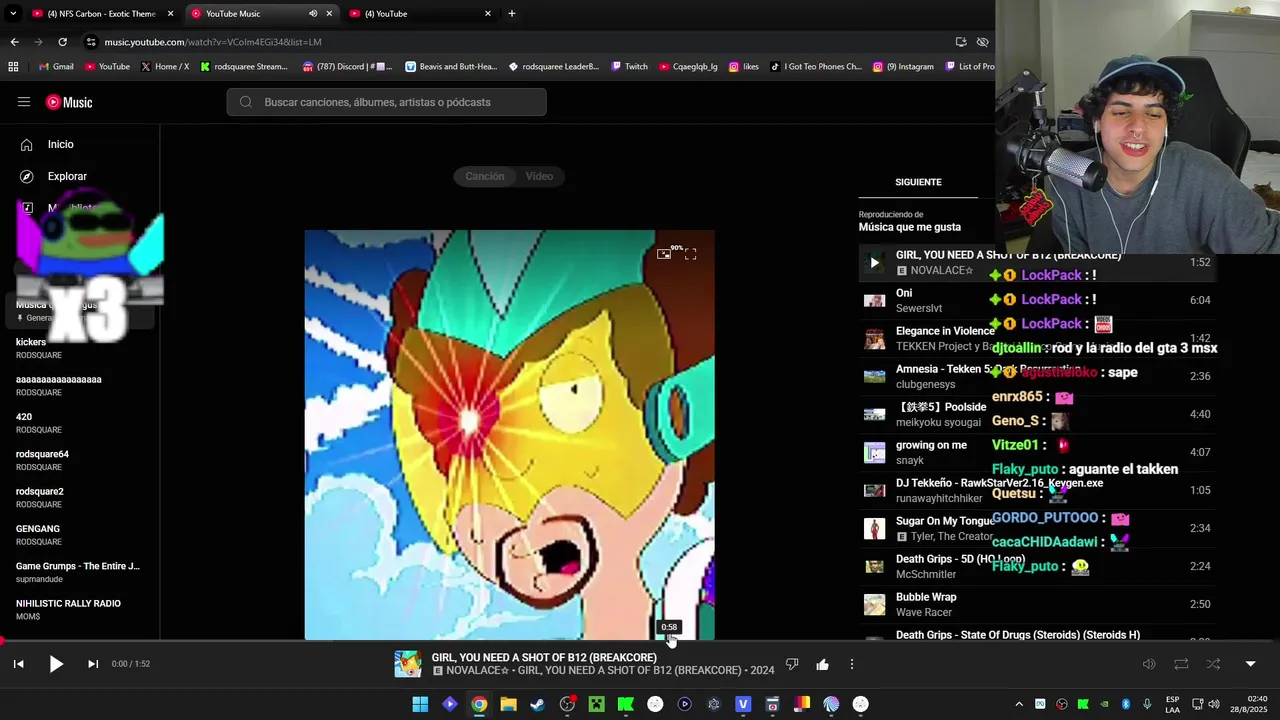
Task: Open File Explorer from the taskbar
Action: click(508, 704)
